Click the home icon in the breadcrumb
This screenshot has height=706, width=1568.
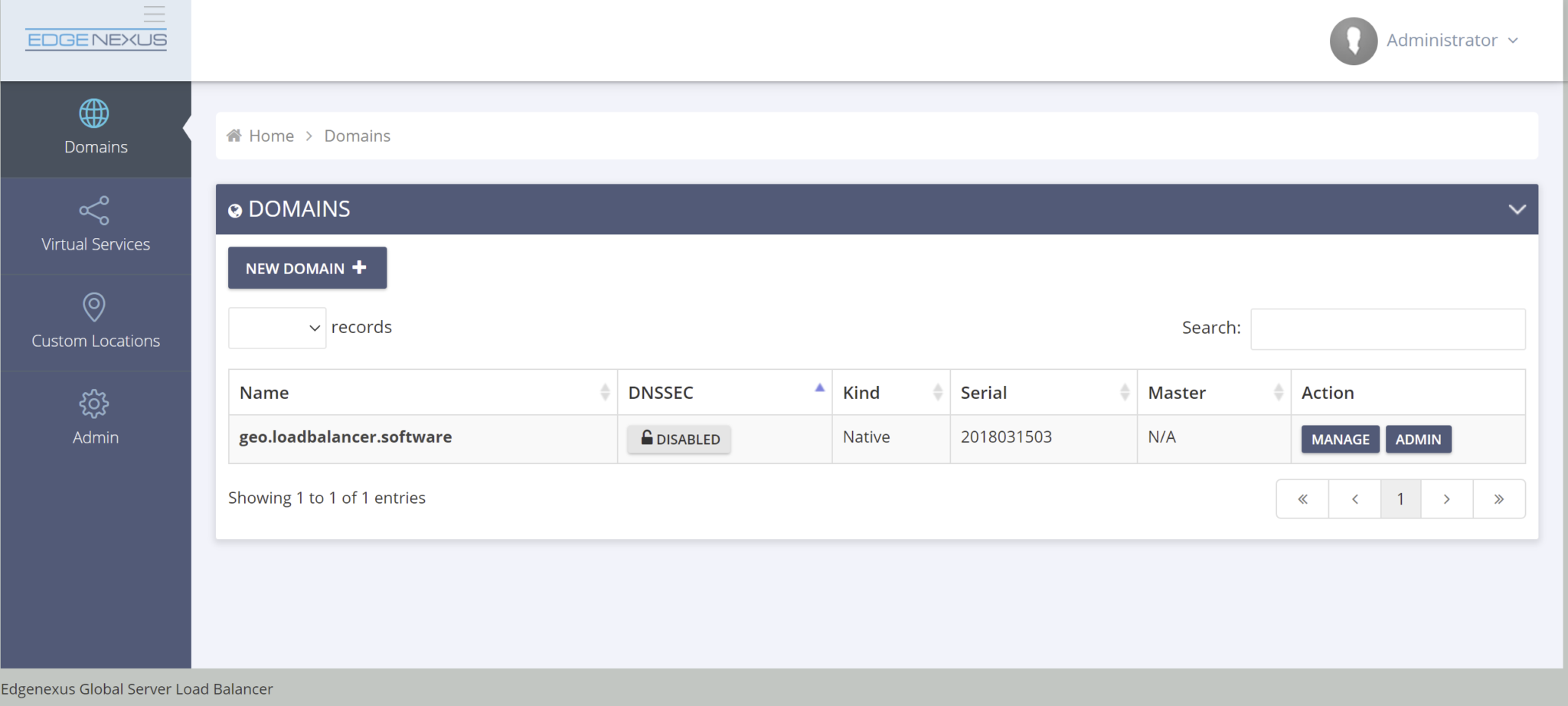[234, 135]
